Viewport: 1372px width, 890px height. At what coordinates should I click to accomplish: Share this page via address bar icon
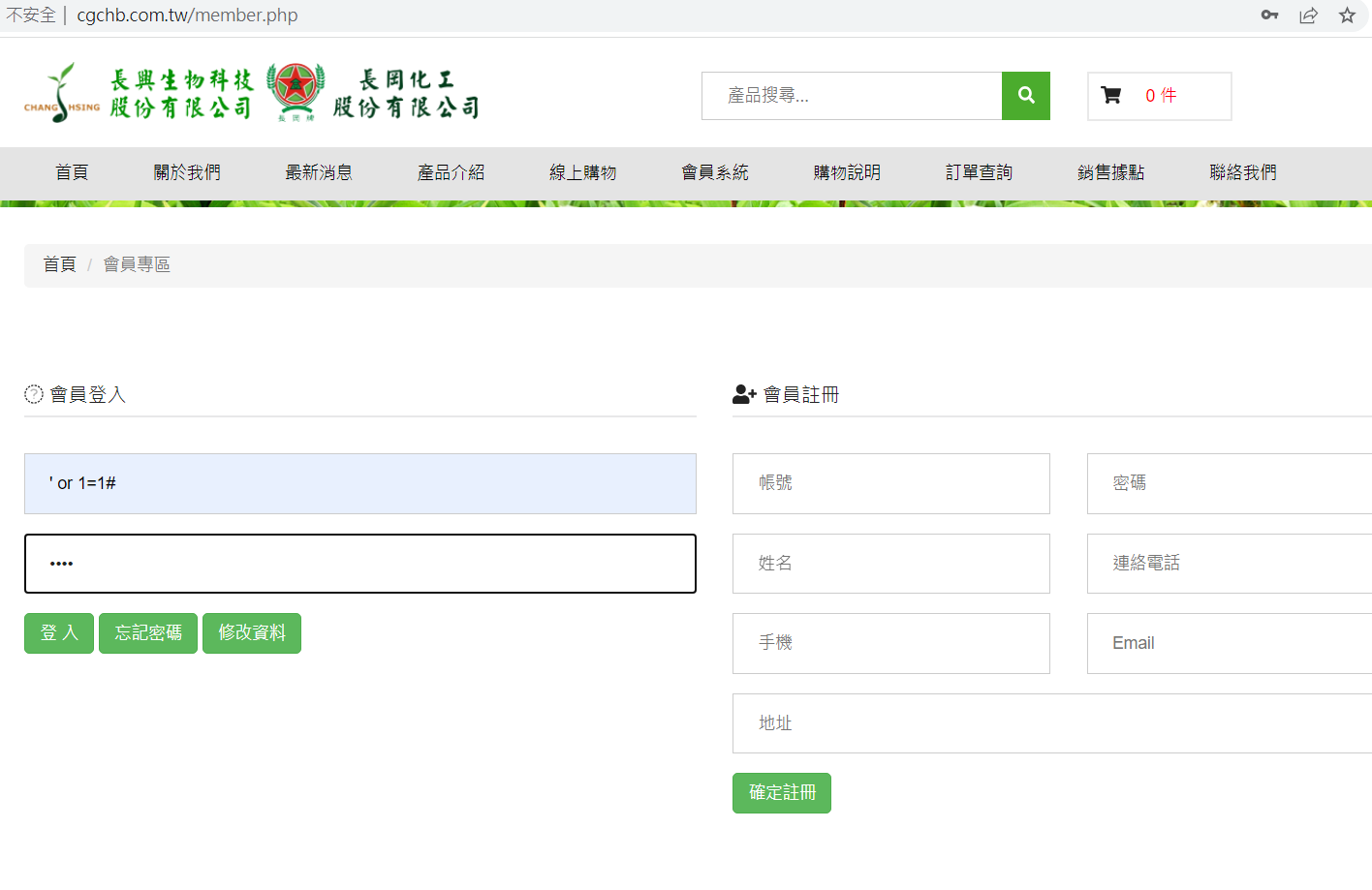1308,15
